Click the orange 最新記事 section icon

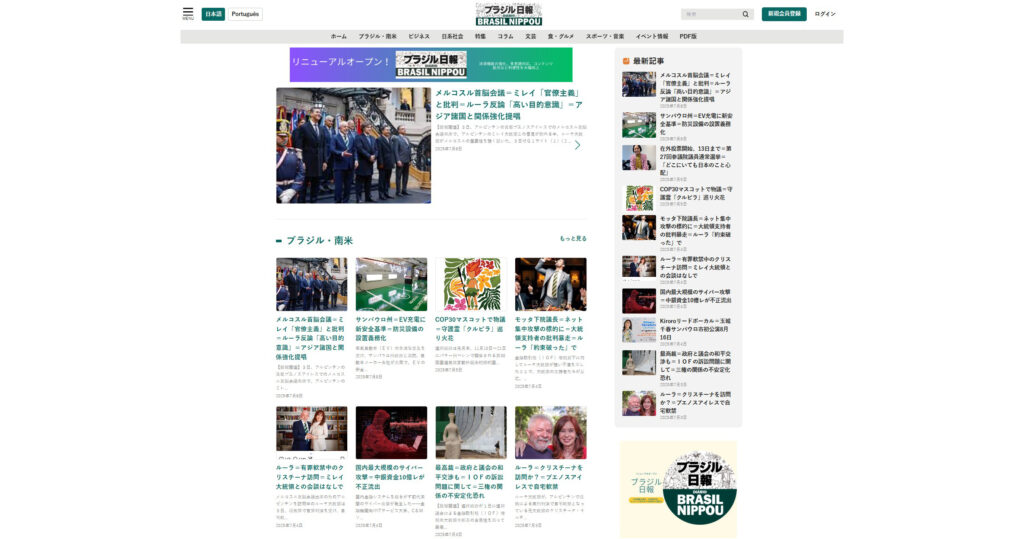coord(626,61)
